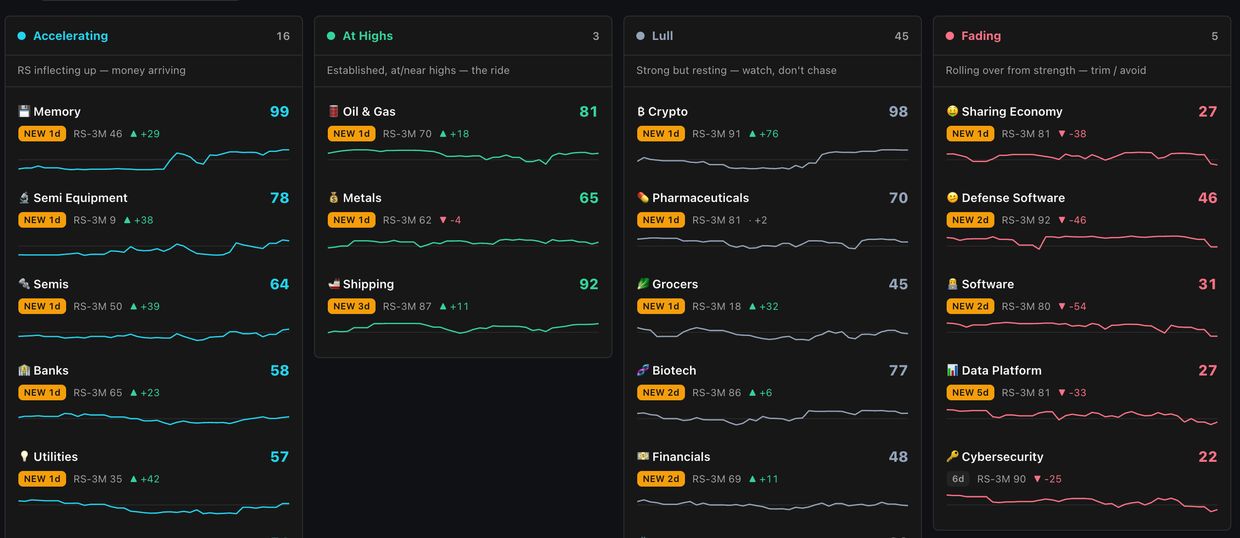Click the RS-3M 18 label under Grocers

[x=716, y=306]
